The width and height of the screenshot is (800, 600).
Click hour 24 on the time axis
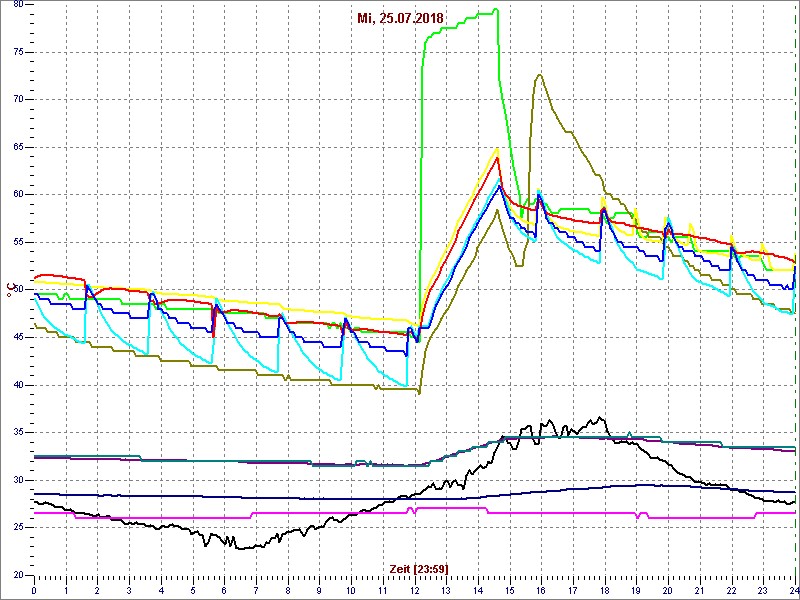click(794, 591)
